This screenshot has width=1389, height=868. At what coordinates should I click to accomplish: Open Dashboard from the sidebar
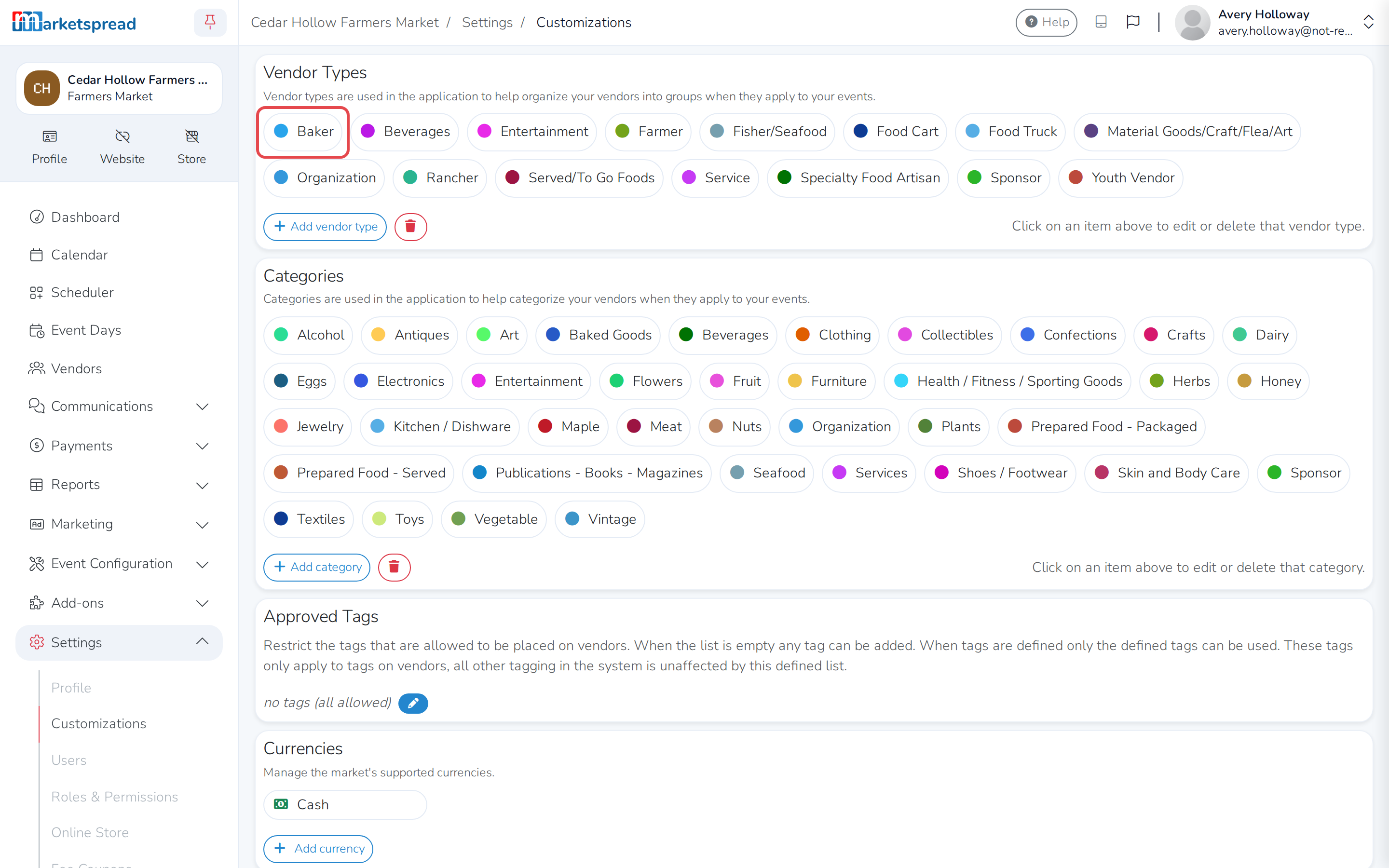(x=85, y=217)
